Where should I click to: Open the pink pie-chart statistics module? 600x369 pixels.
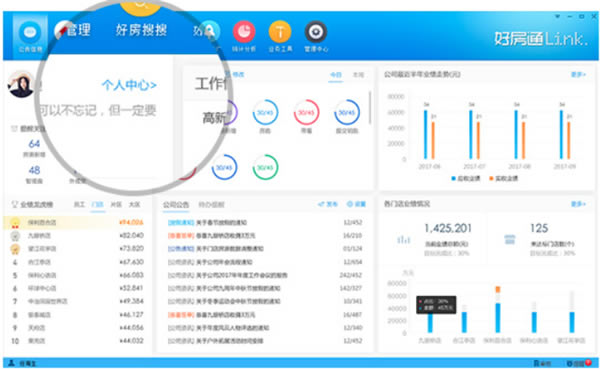[x=244, y=32]
